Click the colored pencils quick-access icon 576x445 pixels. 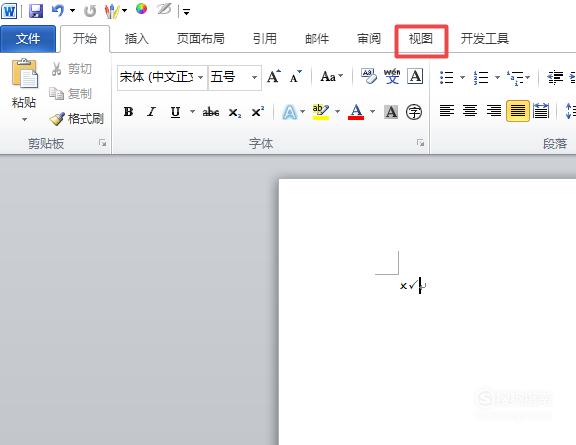112,11
